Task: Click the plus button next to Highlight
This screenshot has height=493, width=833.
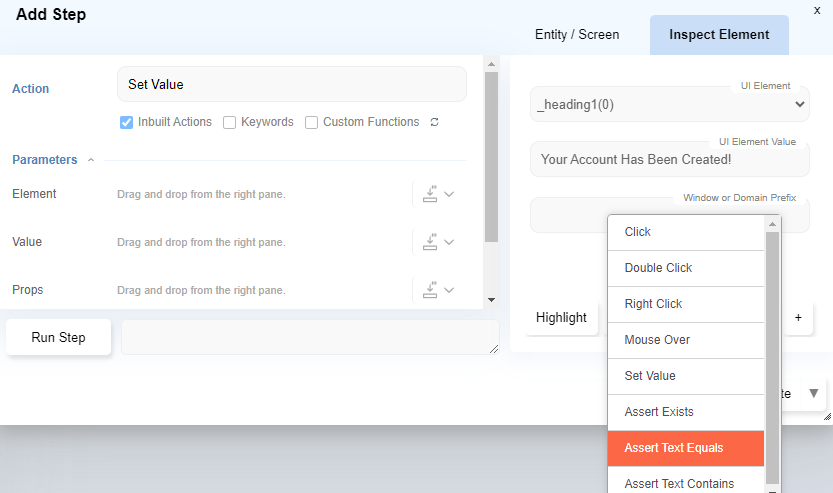Action: pyautogui.click(x=798, y=318)
